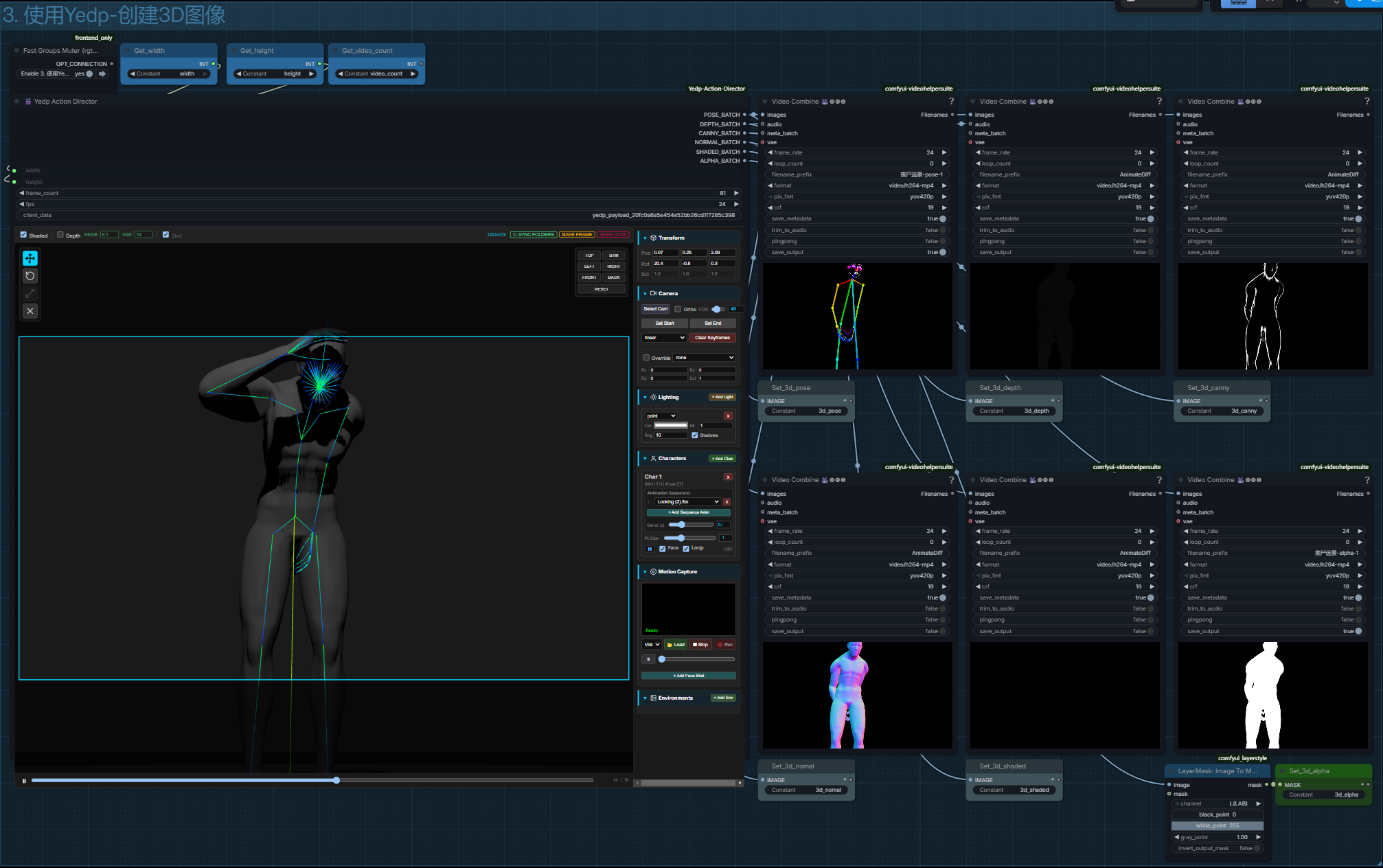Enable the Depth checkbox

60,235
